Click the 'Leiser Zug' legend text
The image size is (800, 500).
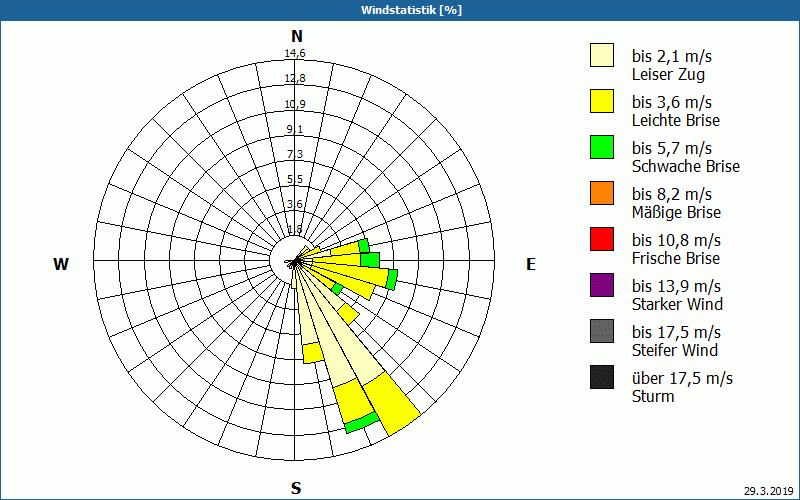click(668, 74)
